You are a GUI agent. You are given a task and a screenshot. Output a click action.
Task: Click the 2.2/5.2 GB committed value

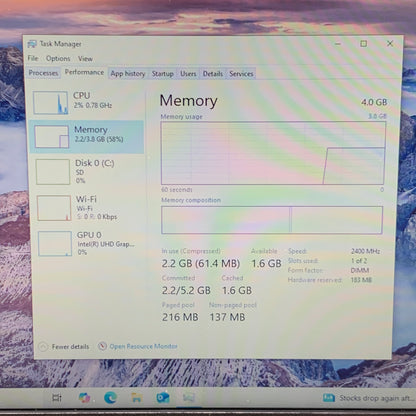[186, 290]
